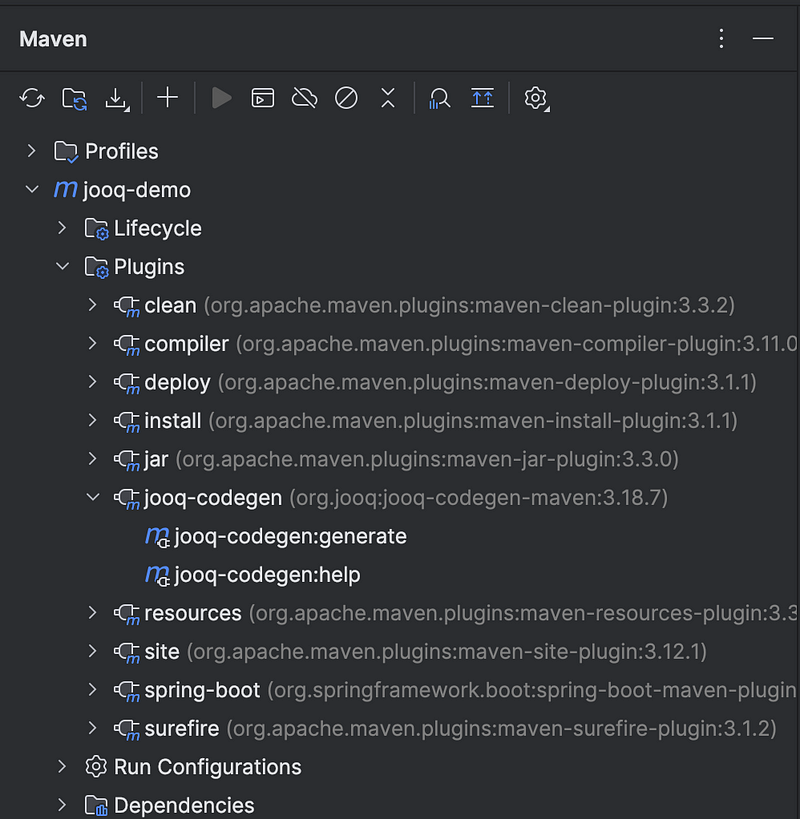
Task: Select the Run Configurations item
Action: pos(207,767)
